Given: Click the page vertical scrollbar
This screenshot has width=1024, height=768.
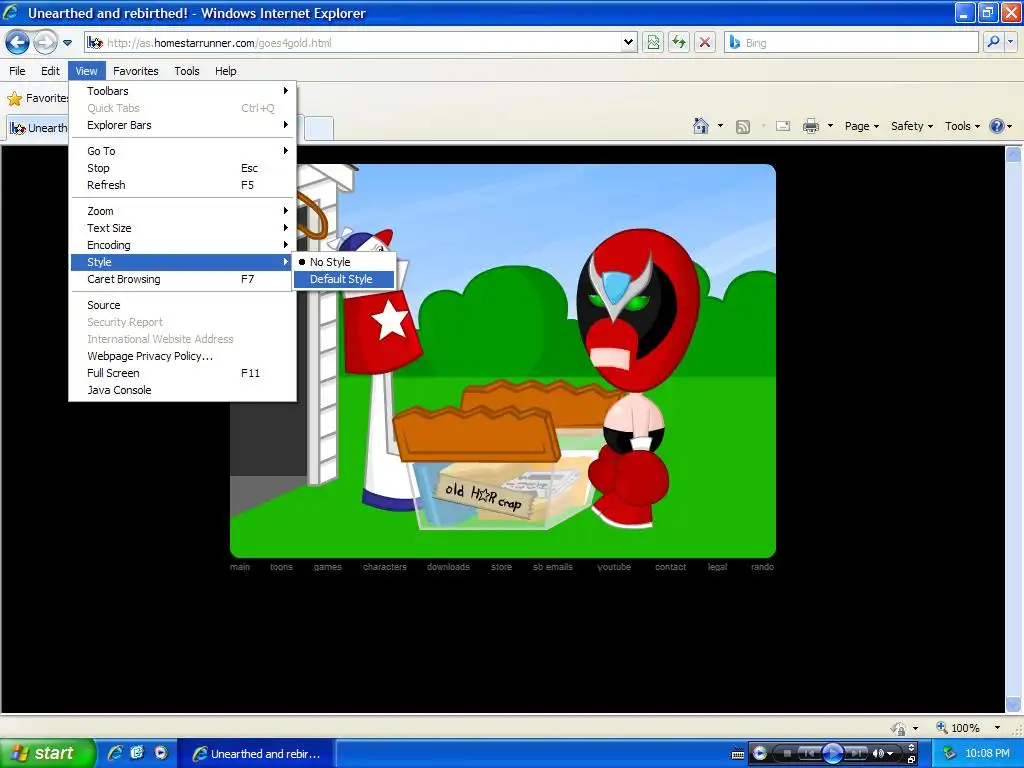Looking at the screenshot, I should coord(1013,429).
